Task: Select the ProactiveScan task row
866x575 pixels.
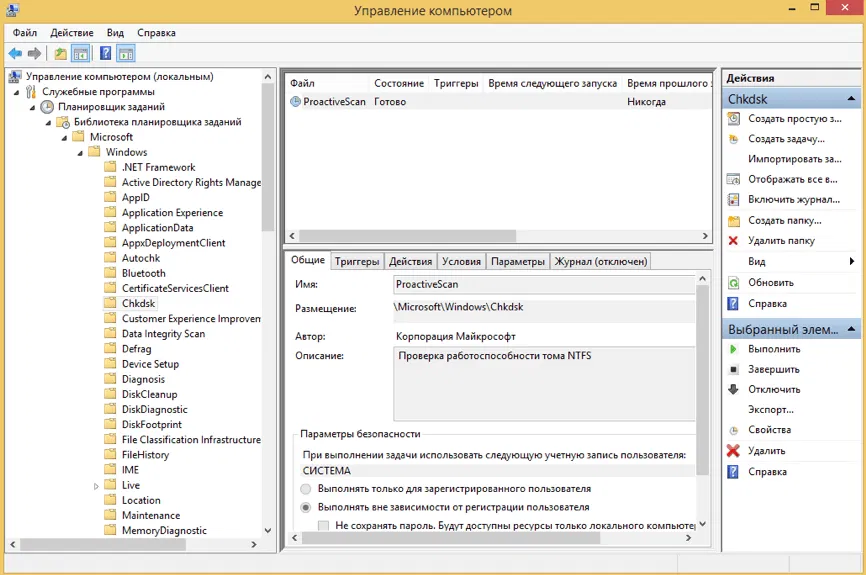Action: pyautogui.click(x=500, y=102)
